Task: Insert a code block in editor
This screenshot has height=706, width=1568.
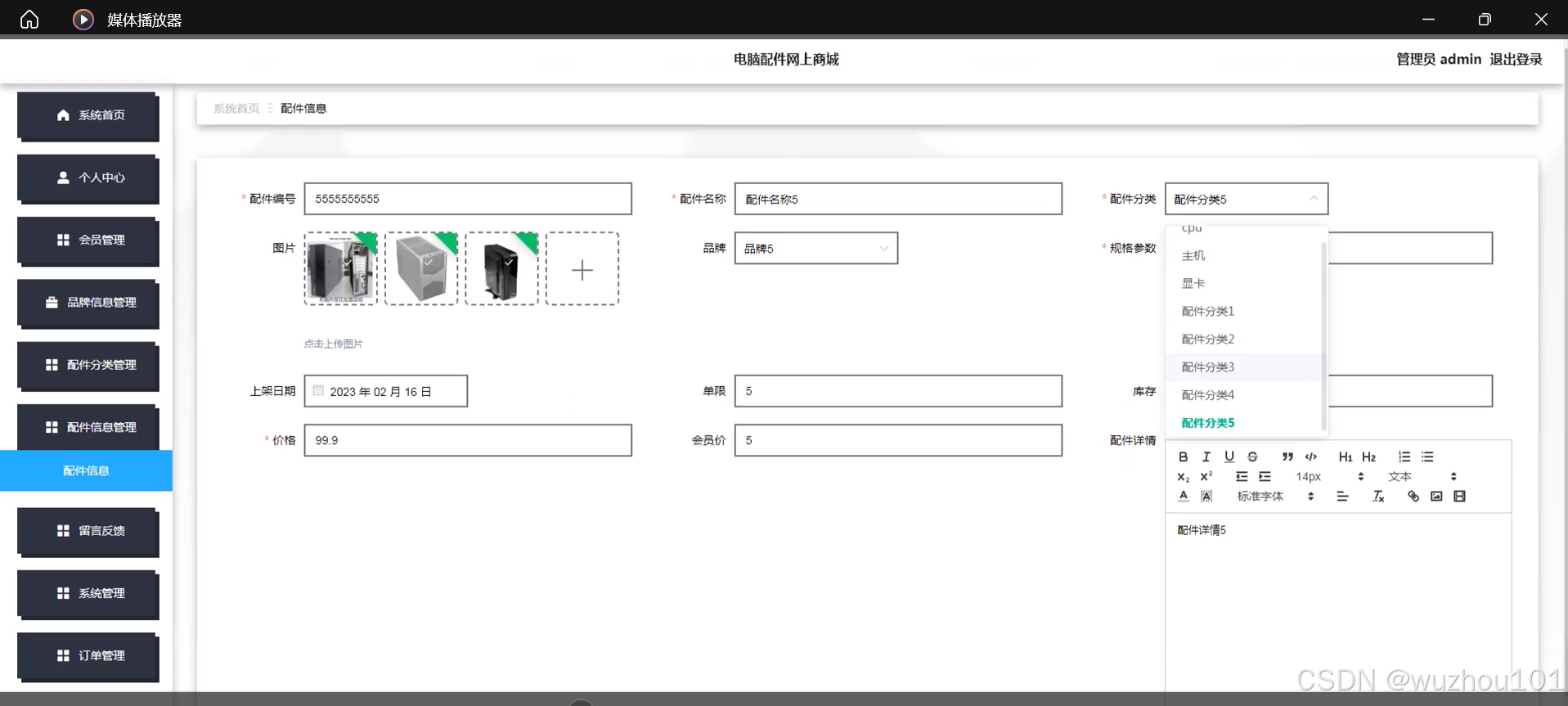Action: [1311, 456]
